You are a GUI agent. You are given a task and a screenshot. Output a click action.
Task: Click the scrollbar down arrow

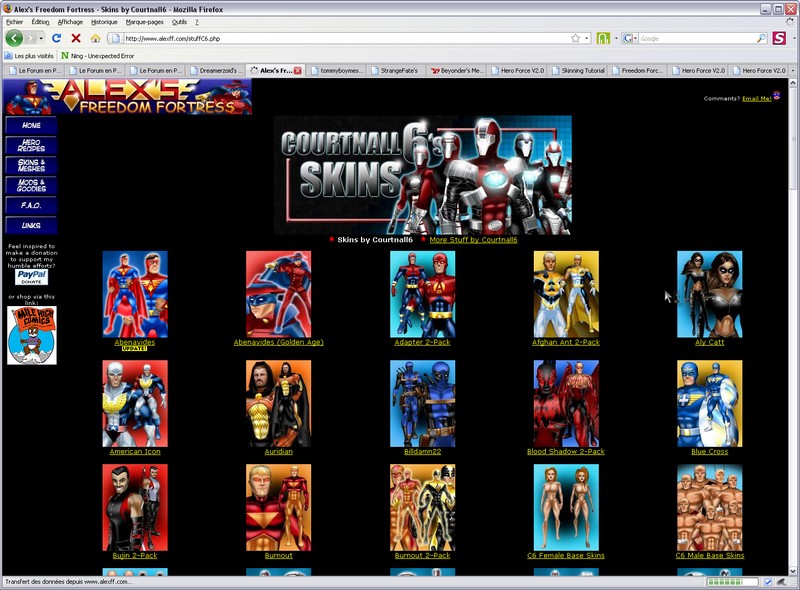[x=794, y=571]
